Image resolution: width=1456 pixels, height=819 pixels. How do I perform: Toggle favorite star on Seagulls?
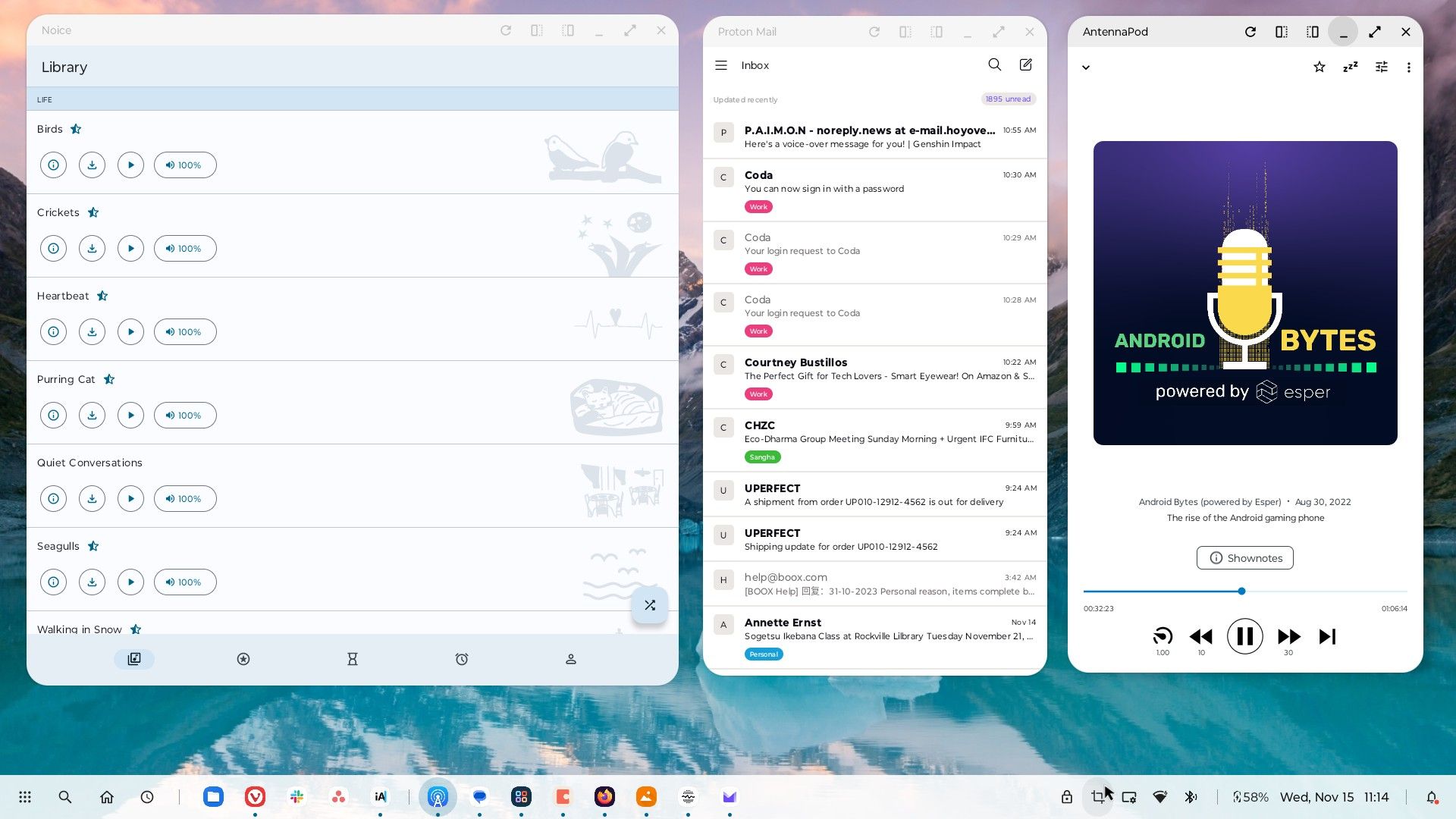(93, 546)
